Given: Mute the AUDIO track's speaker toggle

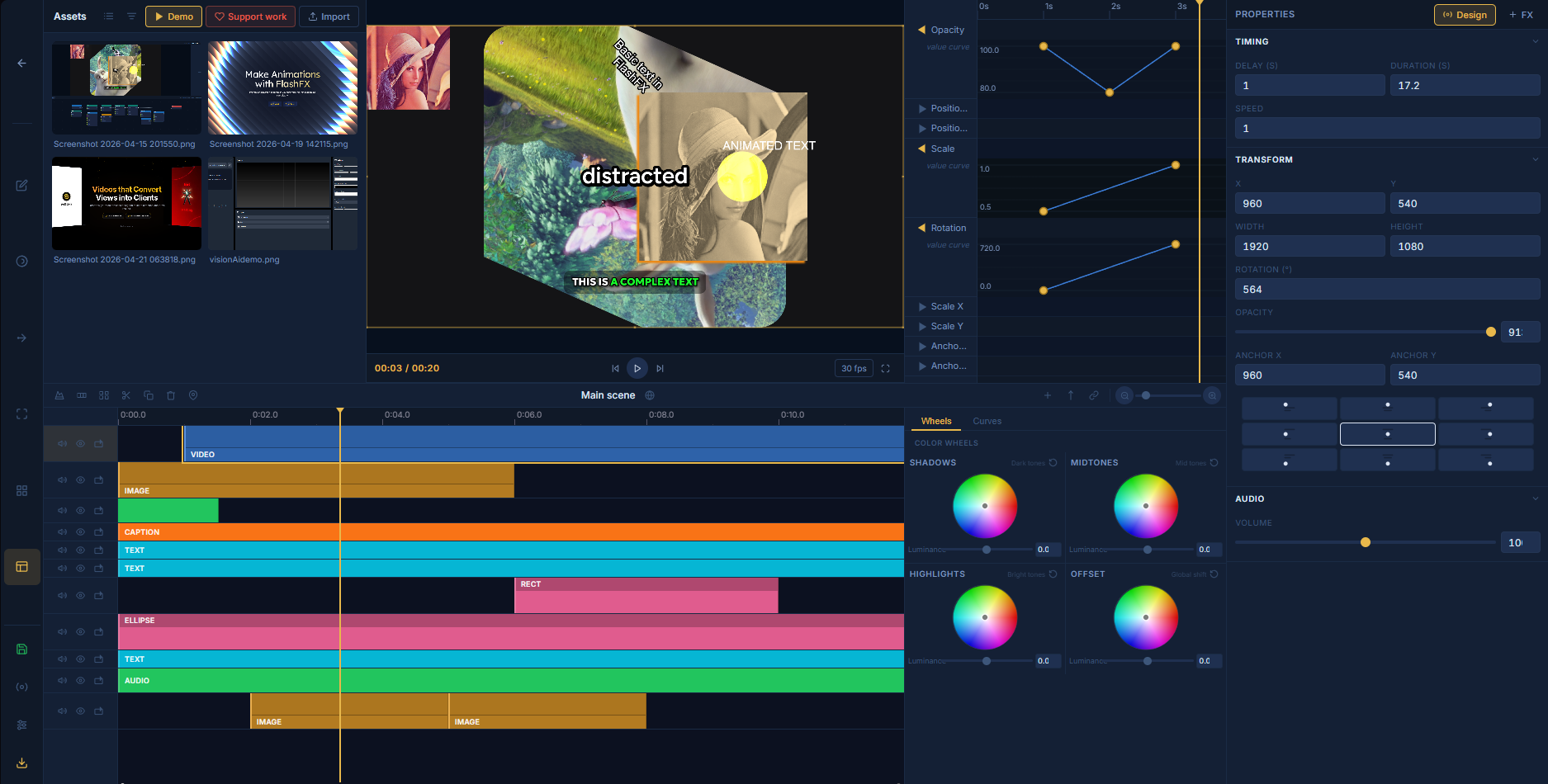Looking at the screenshot, I should 62,680.
